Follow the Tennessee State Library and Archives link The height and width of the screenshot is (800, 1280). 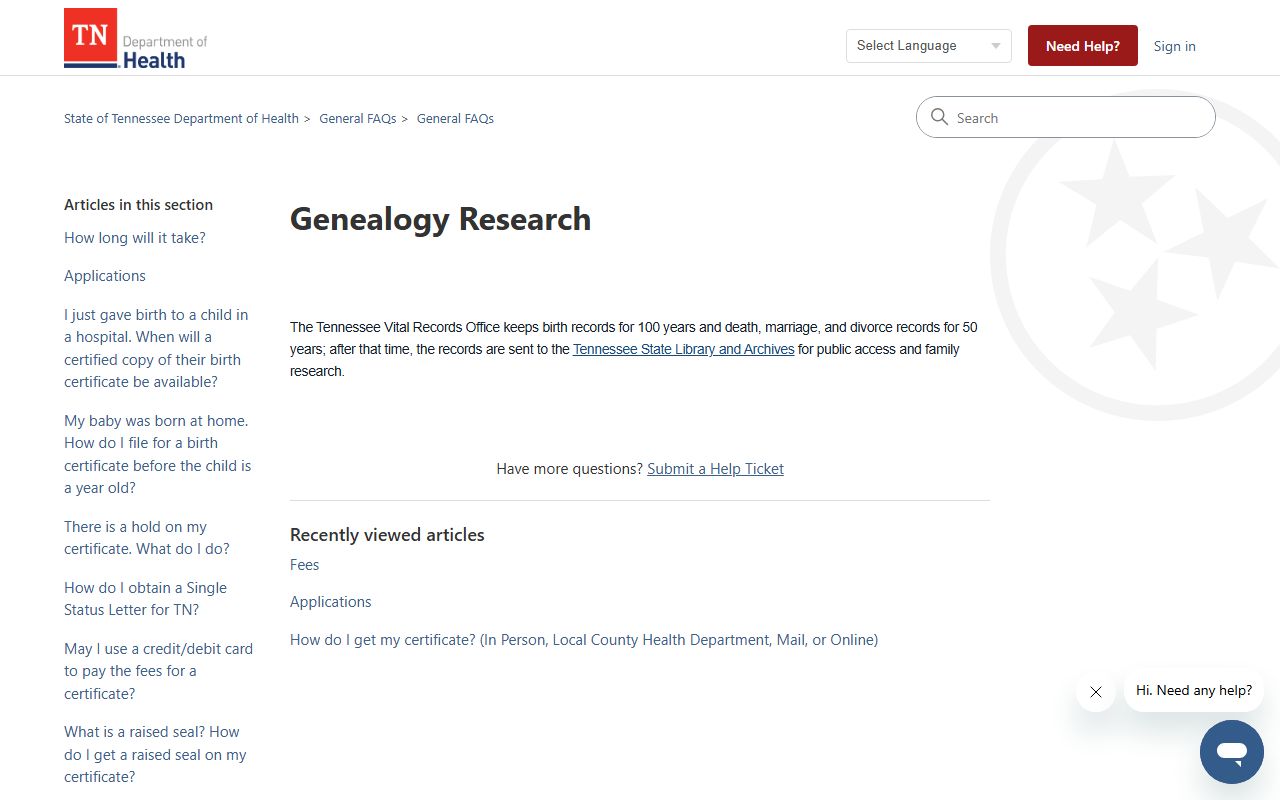pyautogui.click(x=683, y=349)
